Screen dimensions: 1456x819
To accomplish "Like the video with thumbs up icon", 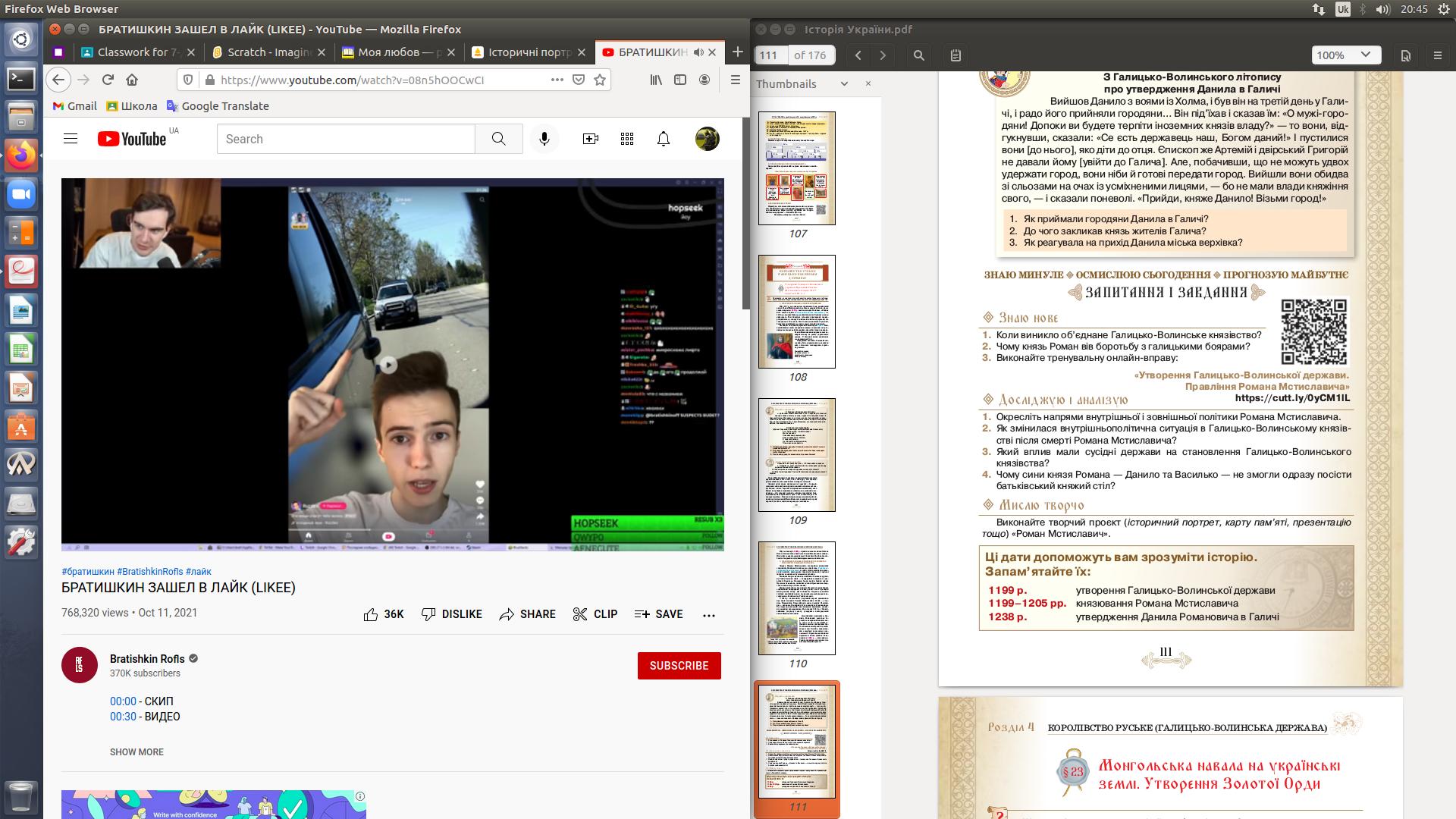I will coord(371,614).
